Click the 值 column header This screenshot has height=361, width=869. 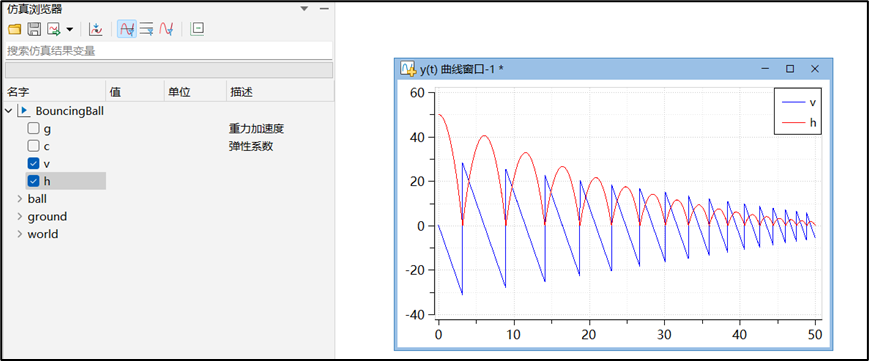point(135,92)
